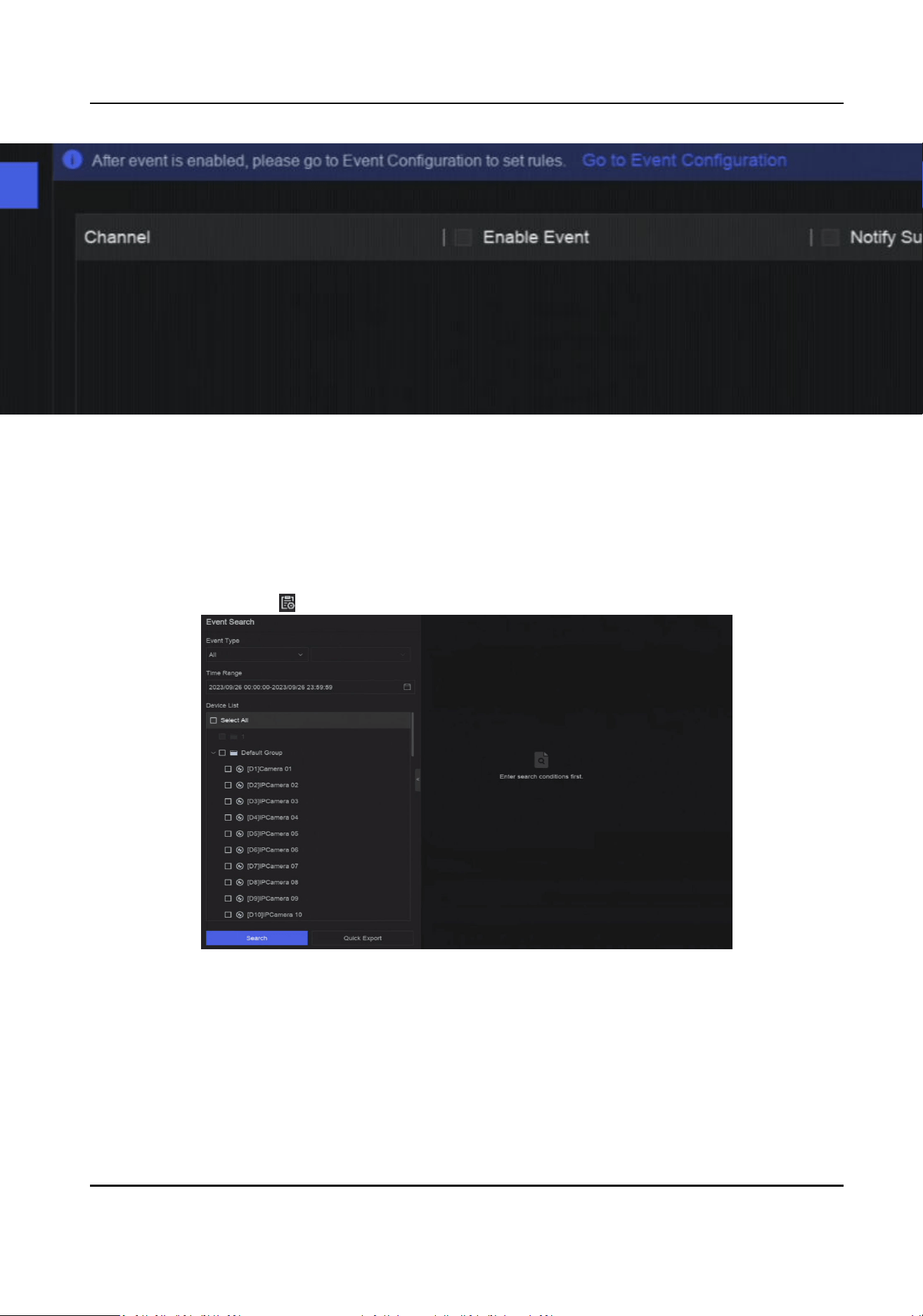The height and width of the screenshot is (1316, 923).
Task: Tick the Enable Event header checkbox
Action: [463, 237]
